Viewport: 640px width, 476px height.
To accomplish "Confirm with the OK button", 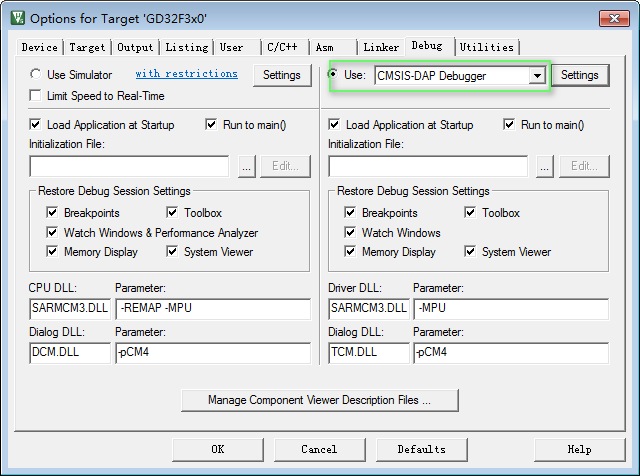I will point(218,449).
